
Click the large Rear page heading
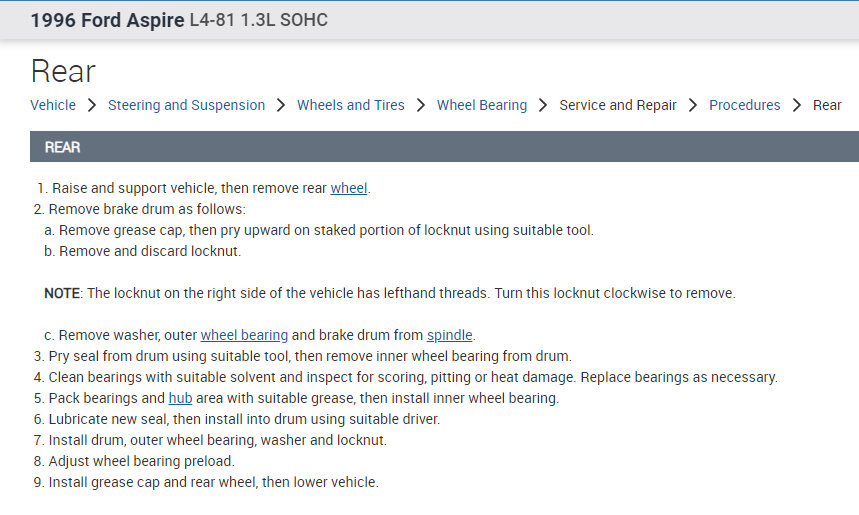[63, 71]
